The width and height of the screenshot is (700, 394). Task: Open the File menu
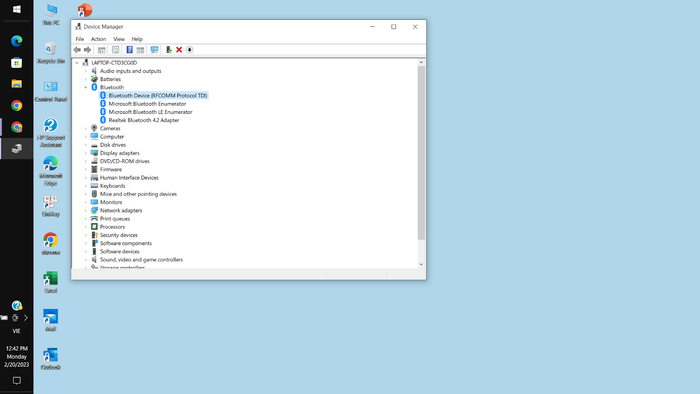pyautogui.click(x=79, y=39)
